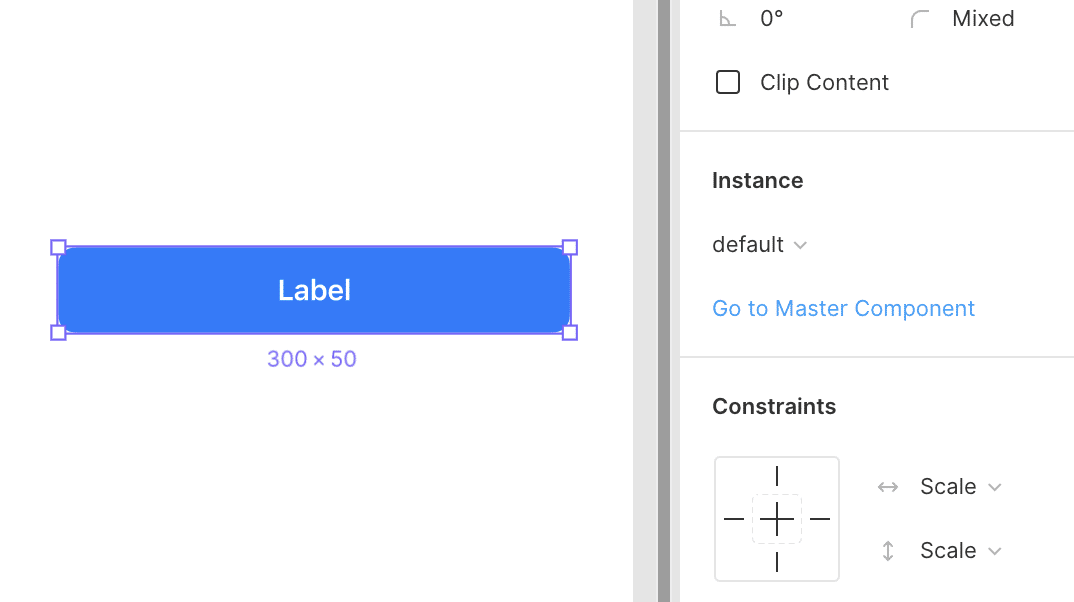Screen dimensions: 1074x602
Task: Click center plus in constraints widget
Action: [x=777, y=519]
